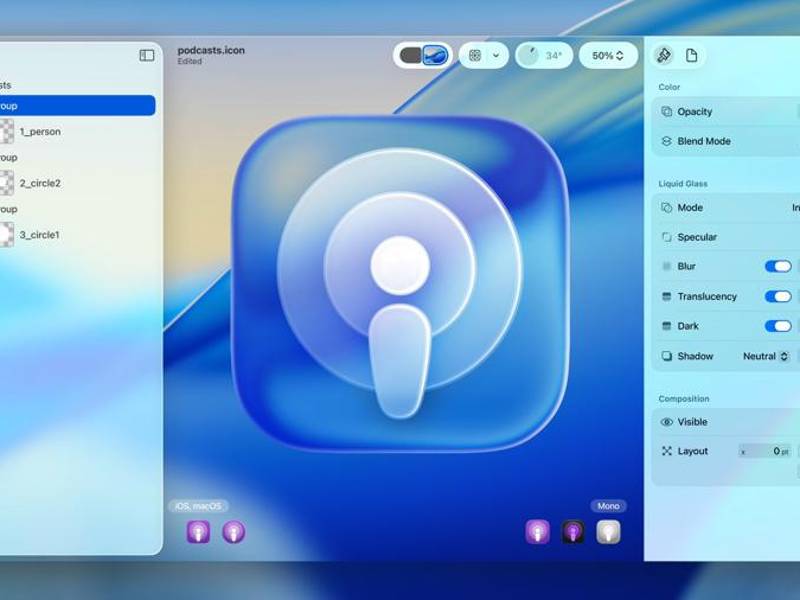This screenshot has width=800, height=600.
Task: Disable the Blur toggle
Action: [781, 266]
